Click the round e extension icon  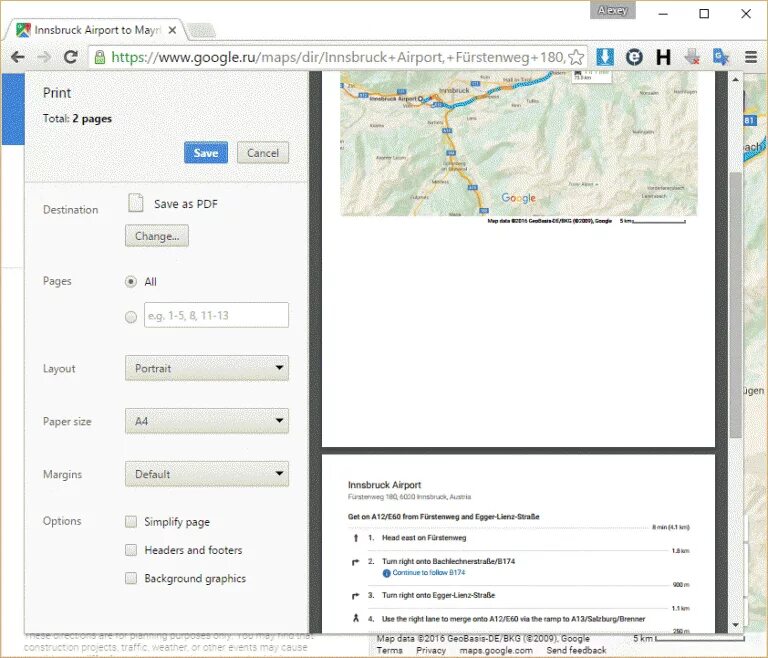coord(634,57)
